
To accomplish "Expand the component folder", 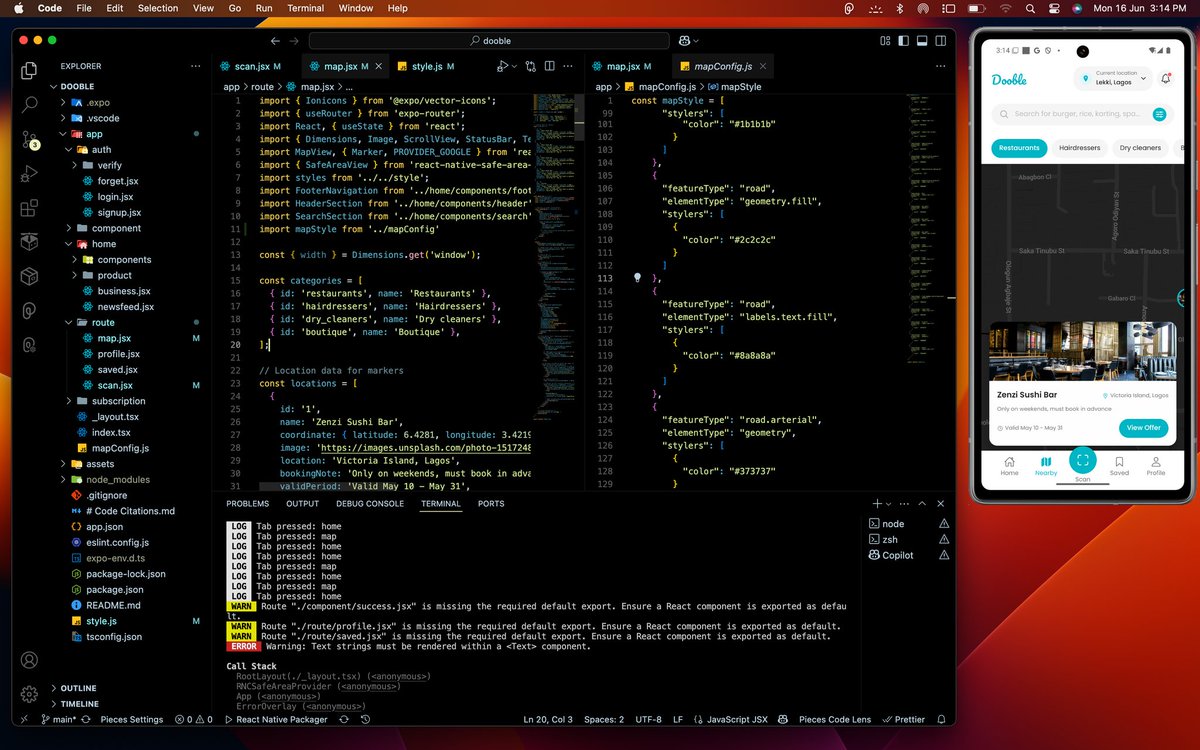I will point(69,228).
